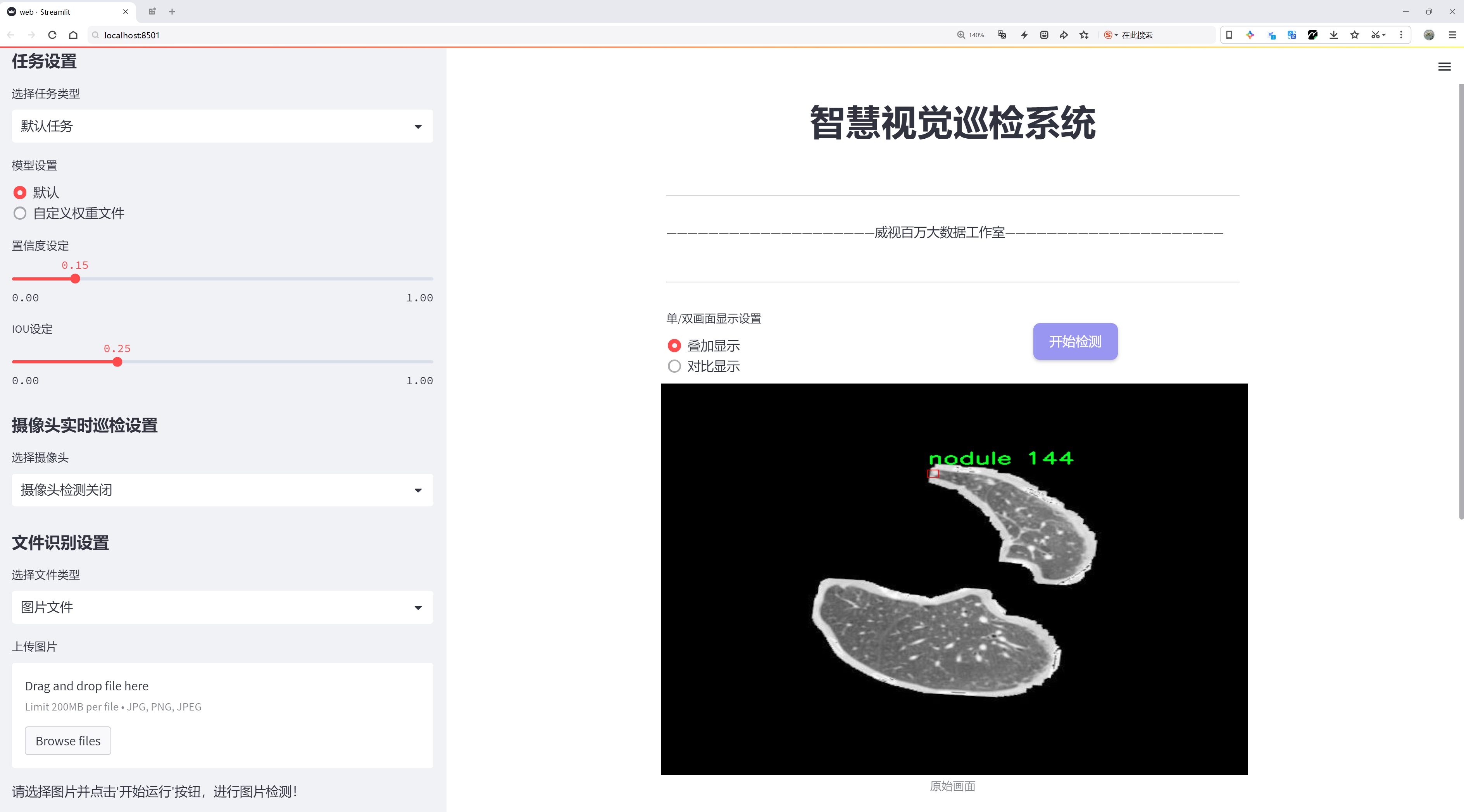The image size is (1464, 812).
Task: Click the 置信度设定 label
Action: coord(40,246)
